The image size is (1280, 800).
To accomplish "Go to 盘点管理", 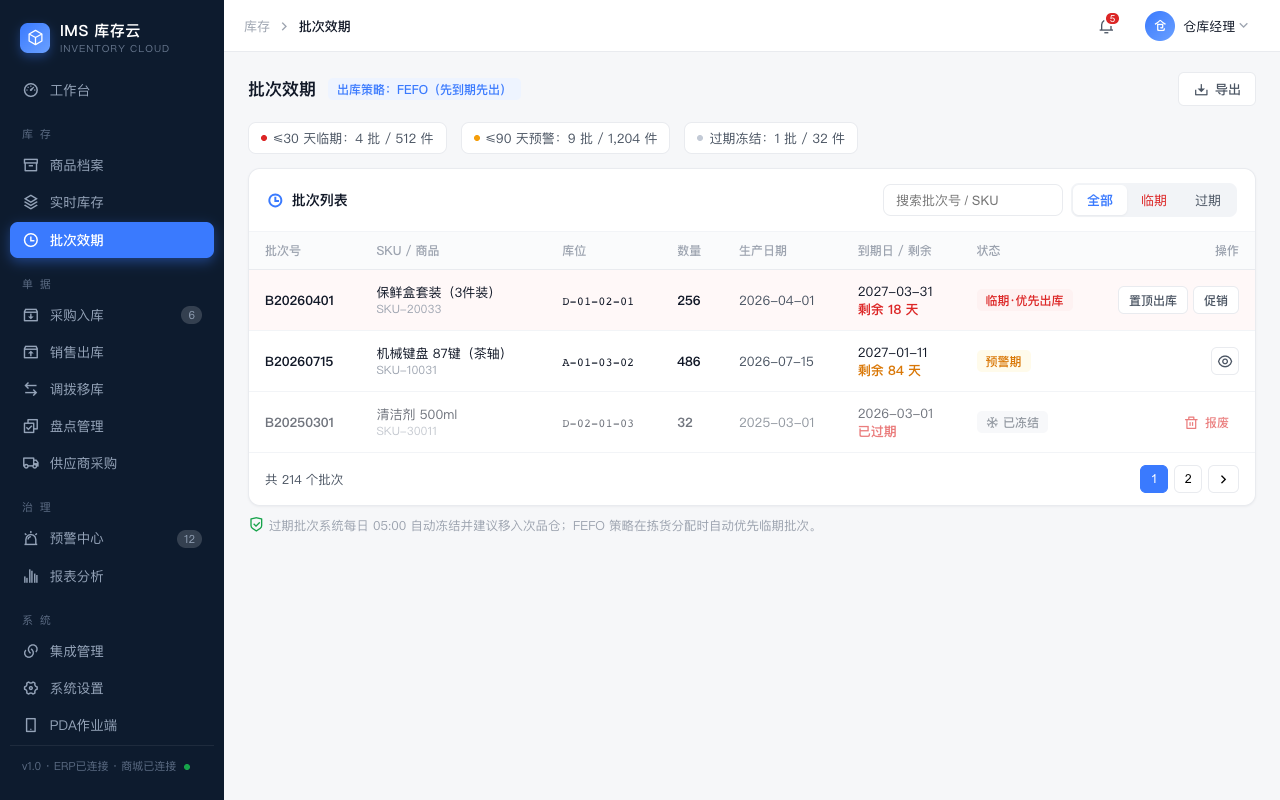I will click(112, 426).
